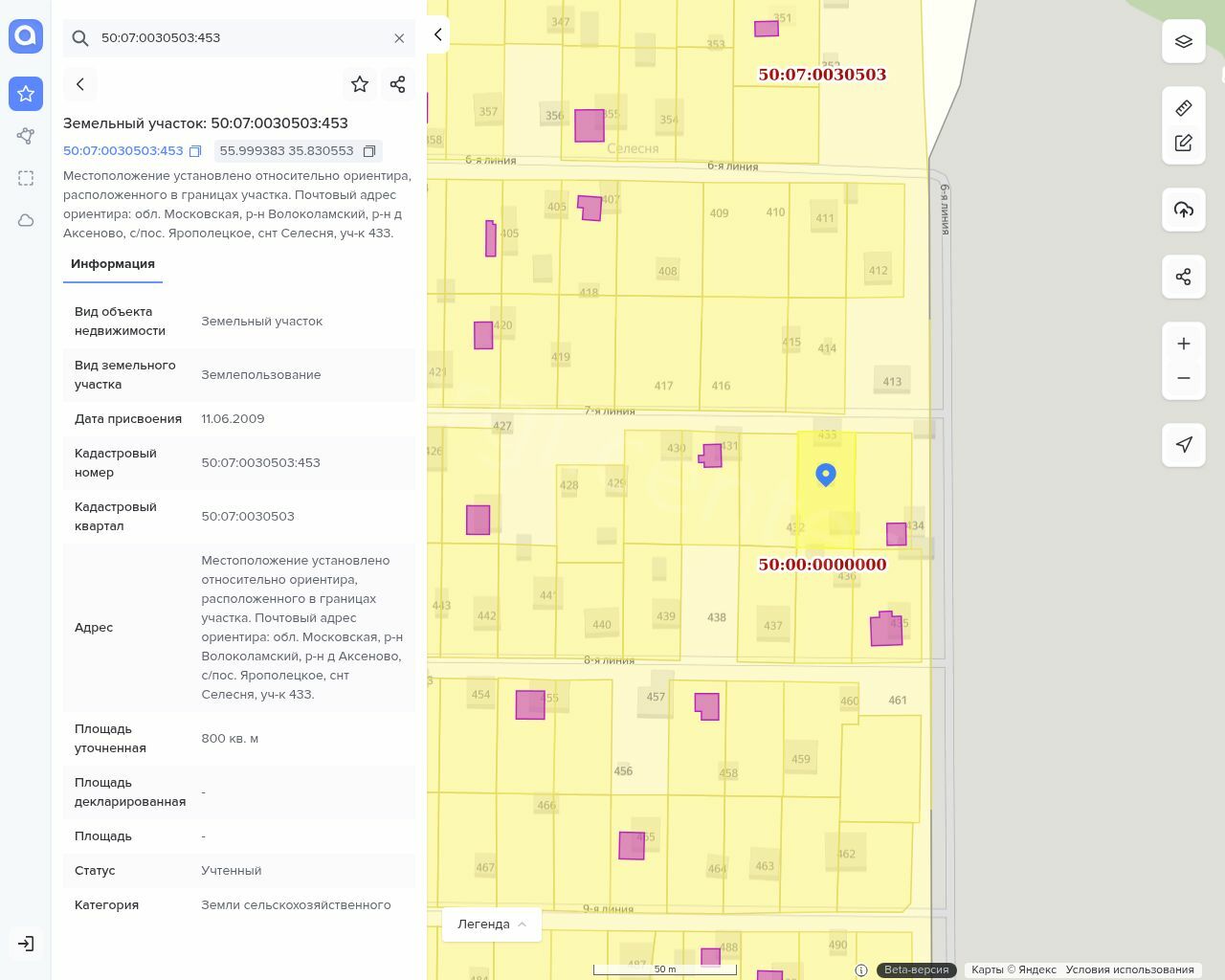The image size is (1225, 980).
Task: Click the cloud upload button
Action: (1184, 210)
